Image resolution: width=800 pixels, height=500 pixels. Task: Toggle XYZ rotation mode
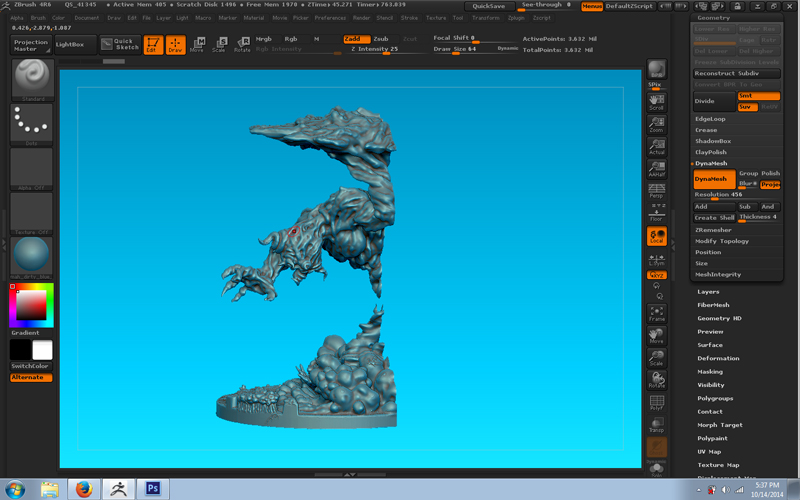coord(657,275)
